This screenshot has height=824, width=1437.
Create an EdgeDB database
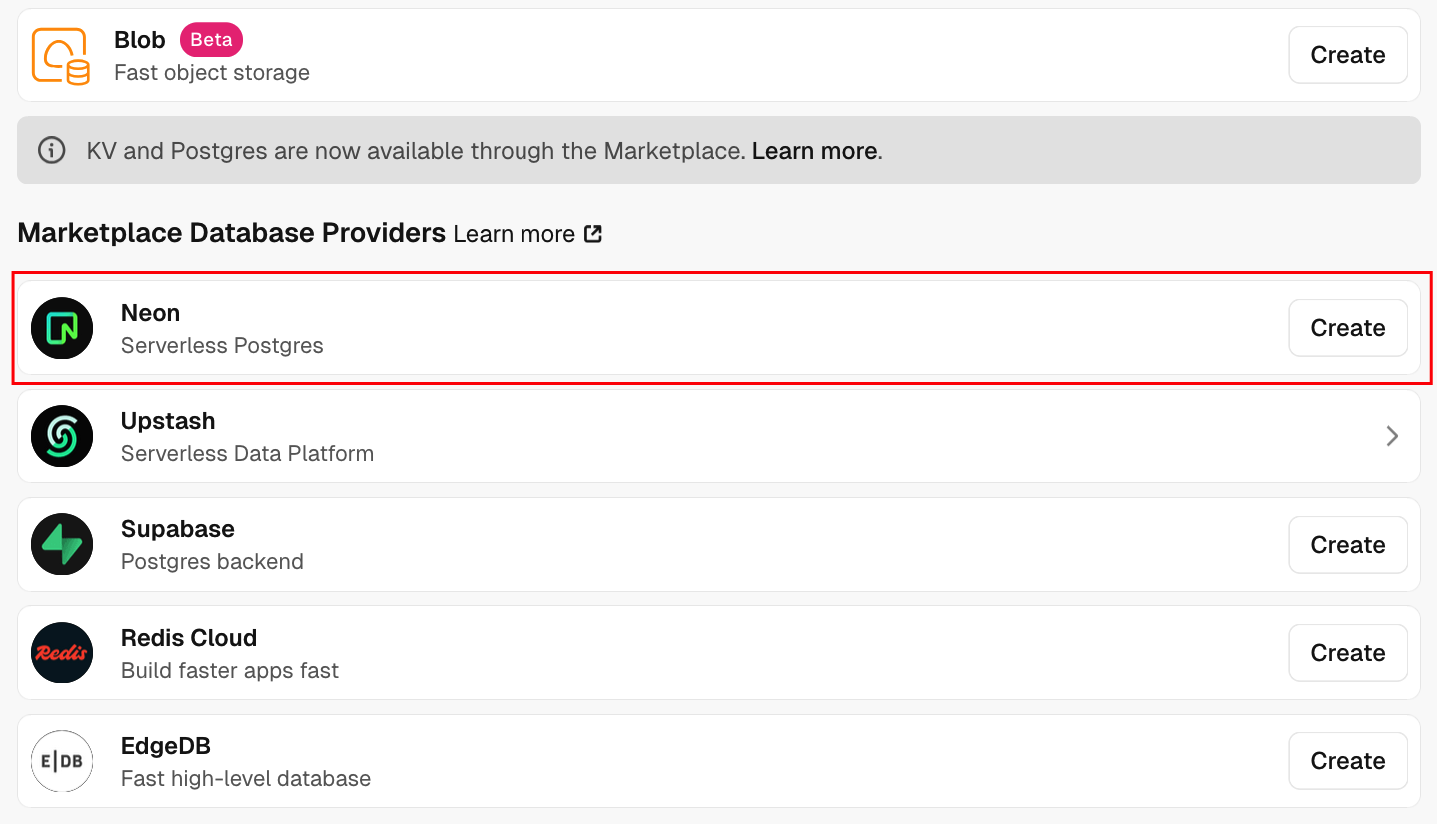coord(1347,761)
